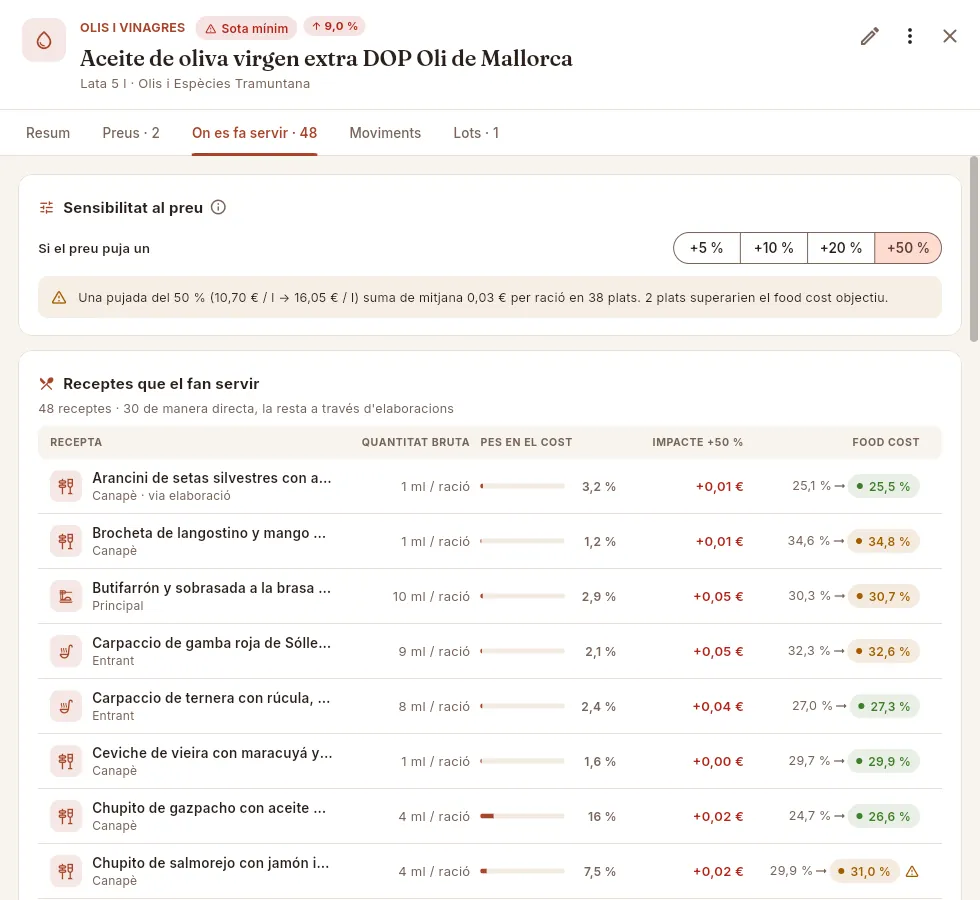This screenshot has height=900, width=980.
Task: Click the Carpaccio de gamba roja starter icon
Action: pyautogui.click(x=66, y=651)
